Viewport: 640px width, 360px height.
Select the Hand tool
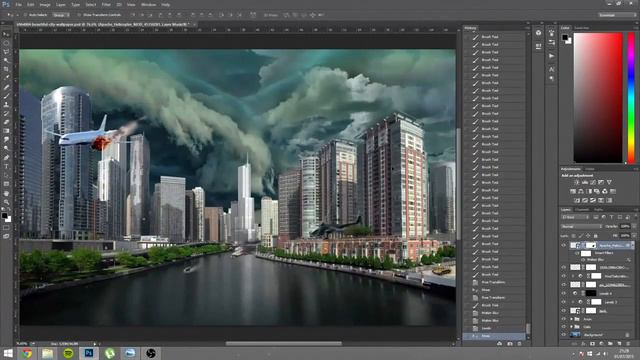(6, 193)
